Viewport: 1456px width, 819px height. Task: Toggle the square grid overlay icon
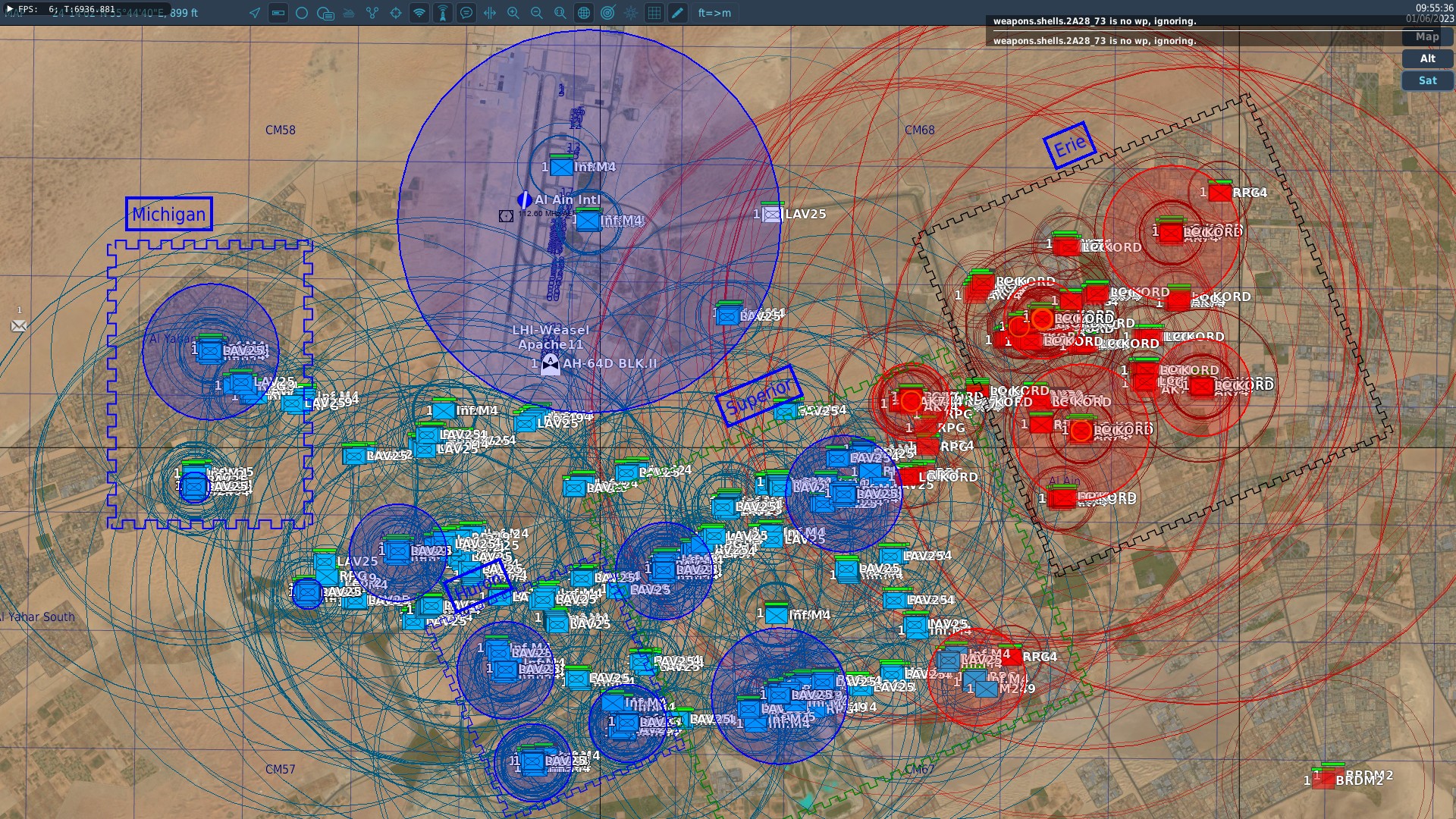coord(654,13)
